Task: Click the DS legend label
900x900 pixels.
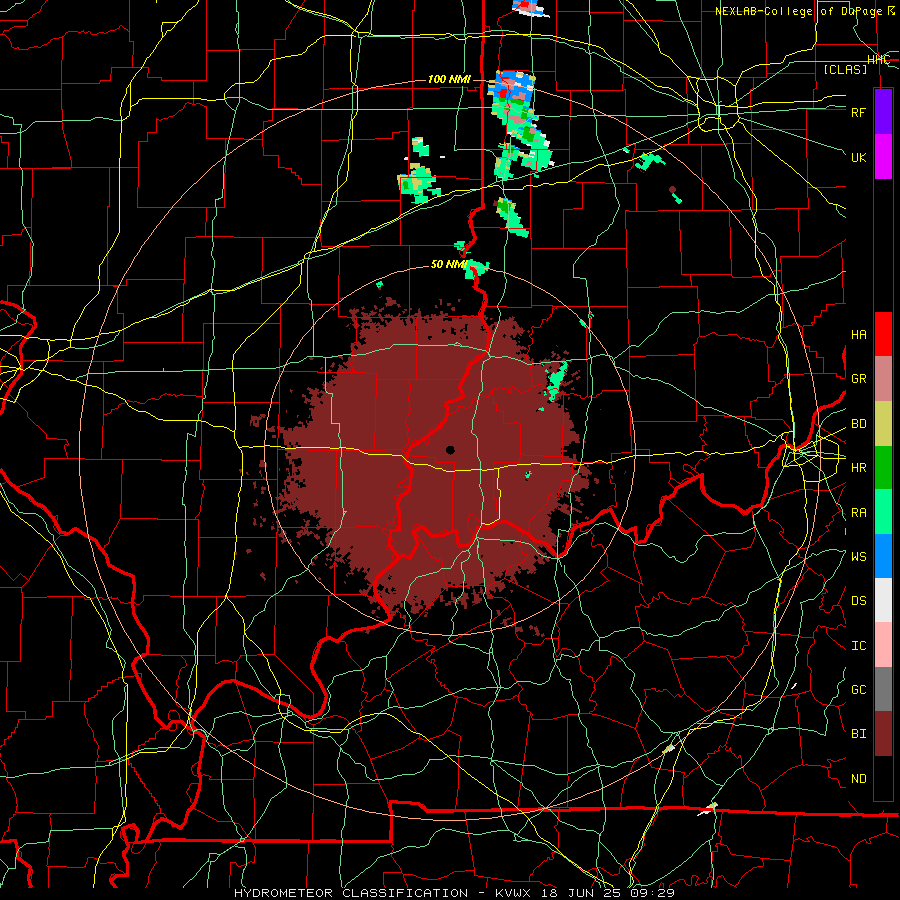Action: point(858,601)
